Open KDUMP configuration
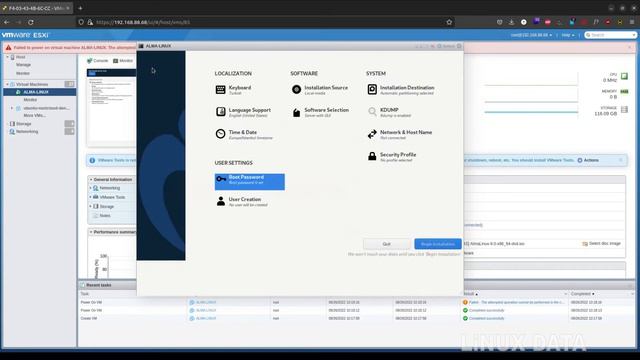 tap(389, 112)
